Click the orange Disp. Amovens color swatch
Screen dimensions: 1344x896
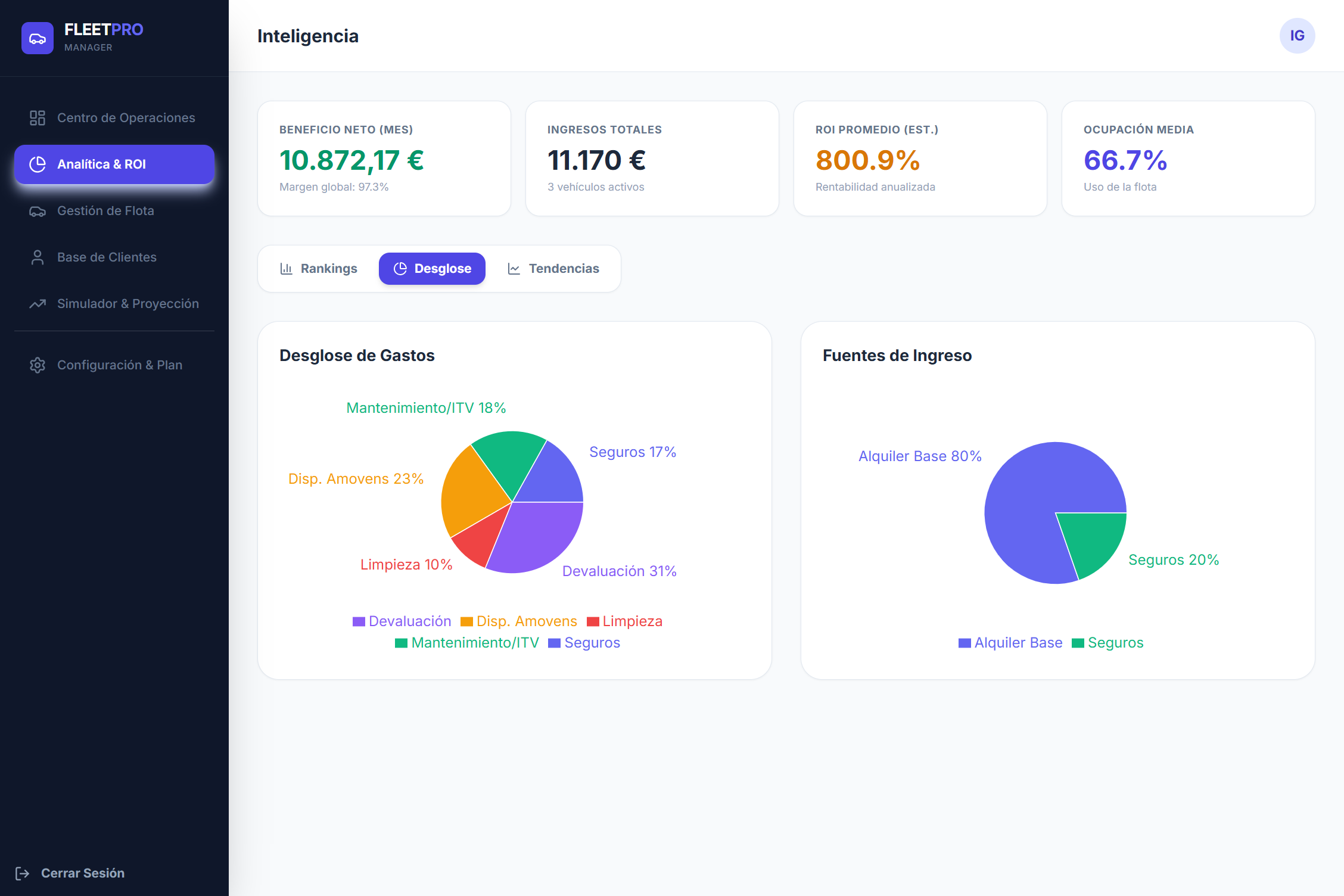pos(466,621)
